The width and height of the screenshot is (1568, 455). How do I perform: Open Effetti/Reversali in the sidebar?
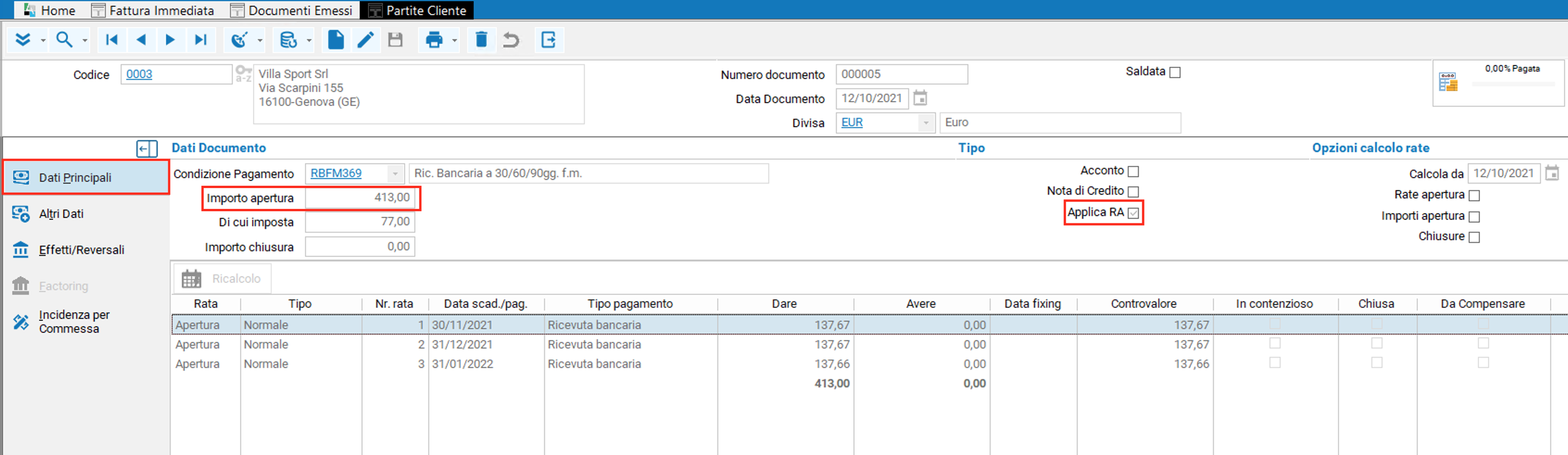pos(86,249)
